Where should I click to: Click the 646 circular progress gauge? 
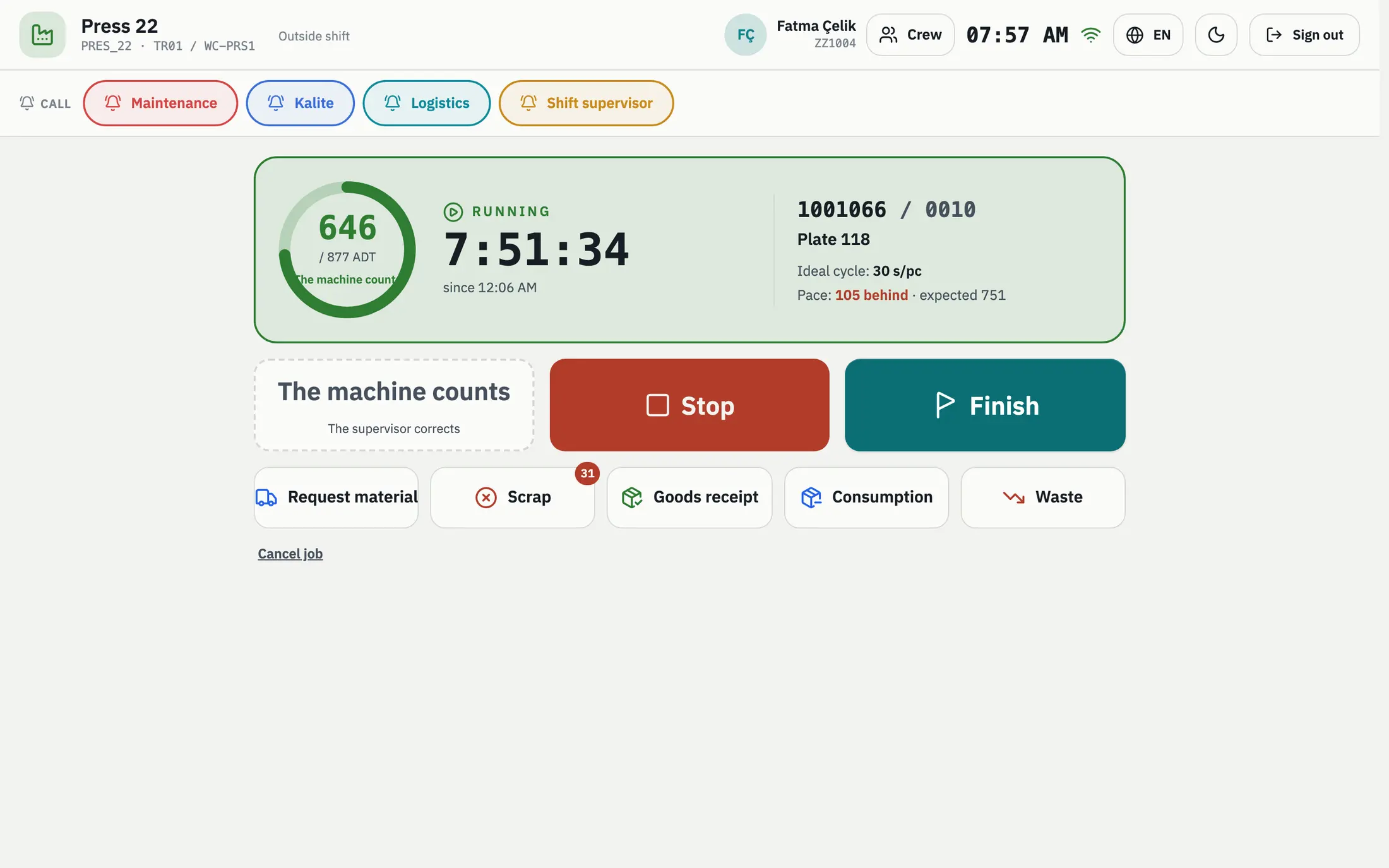coord(347,250)
